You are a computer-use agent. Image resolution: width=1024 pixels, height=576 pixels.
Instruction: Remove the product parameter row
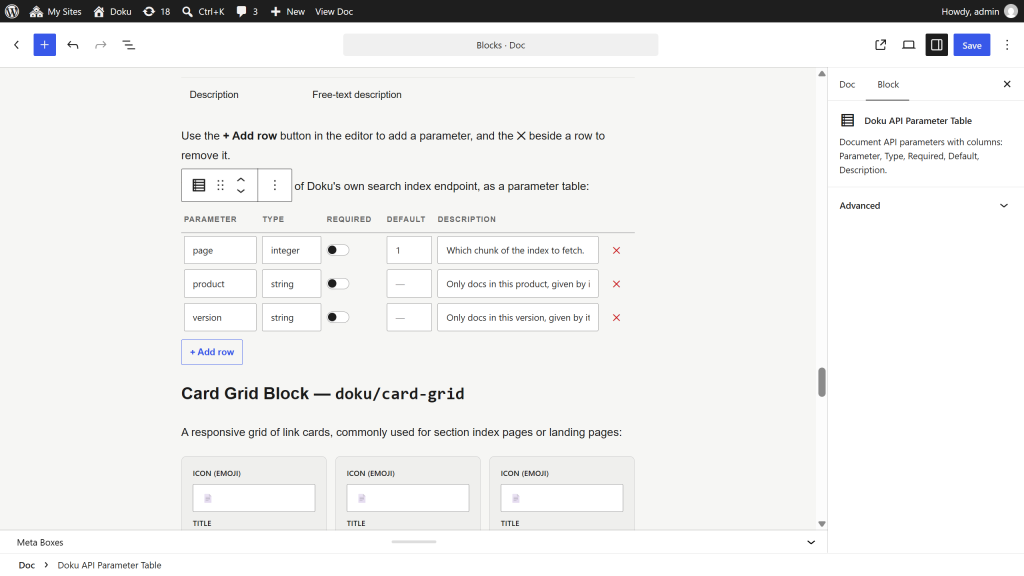[616, 284]
